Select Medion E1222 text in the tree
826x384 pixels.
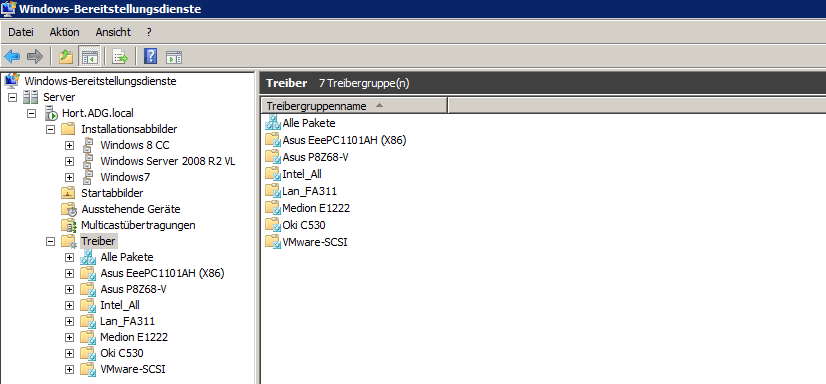point(134,337)
